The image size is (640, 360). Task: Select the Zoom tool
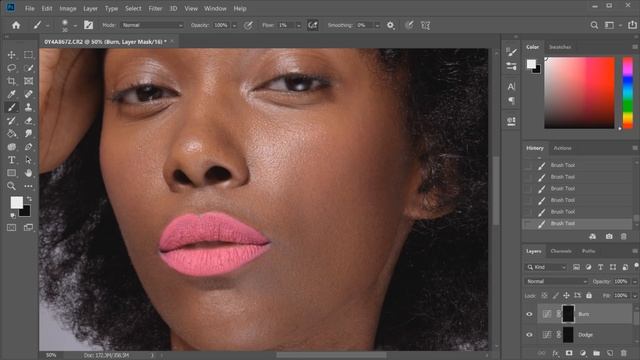pyautogui.click(x=11, y=186)
